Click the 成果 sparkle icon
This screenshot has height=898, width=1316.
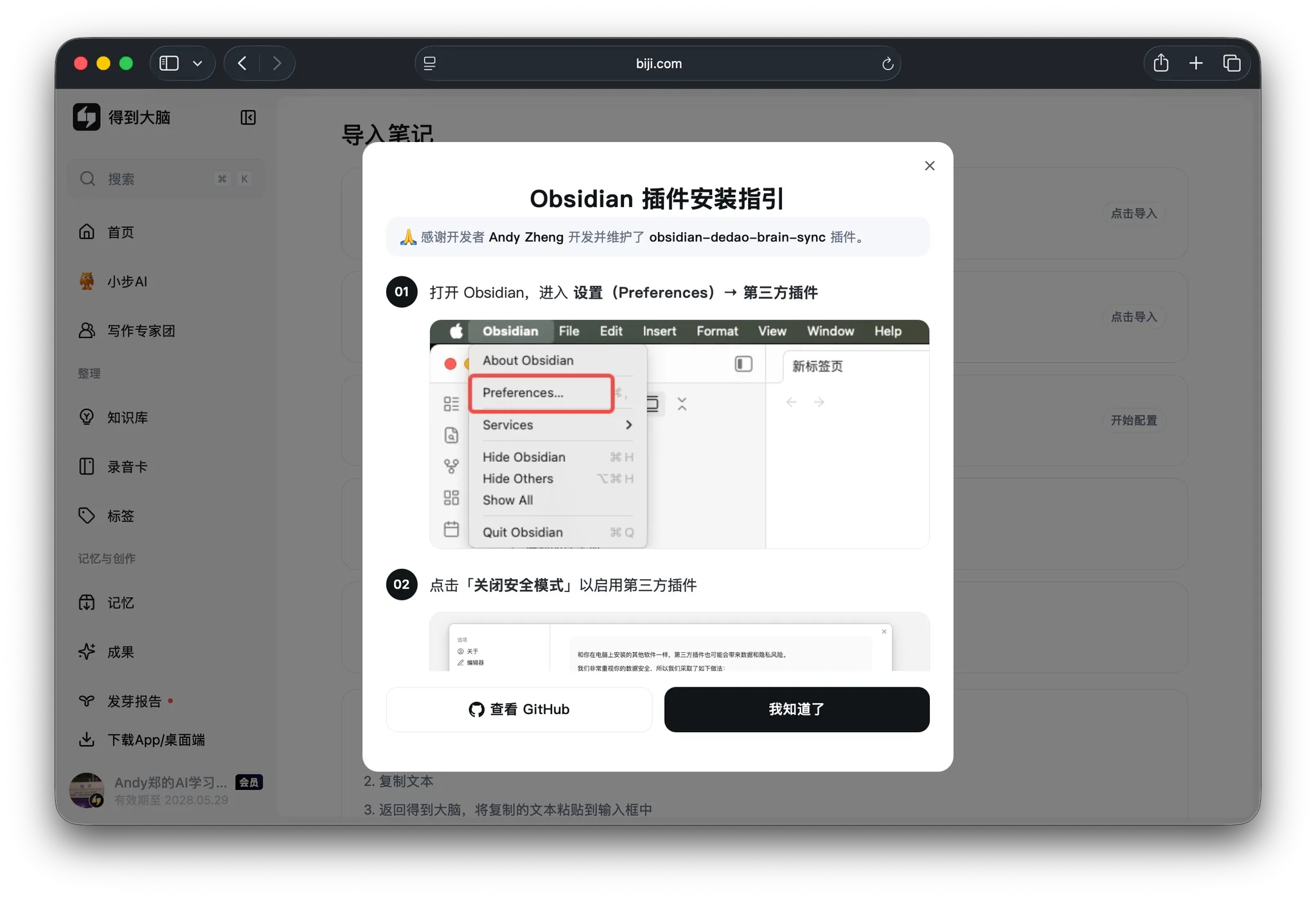(x=87, y=651)
